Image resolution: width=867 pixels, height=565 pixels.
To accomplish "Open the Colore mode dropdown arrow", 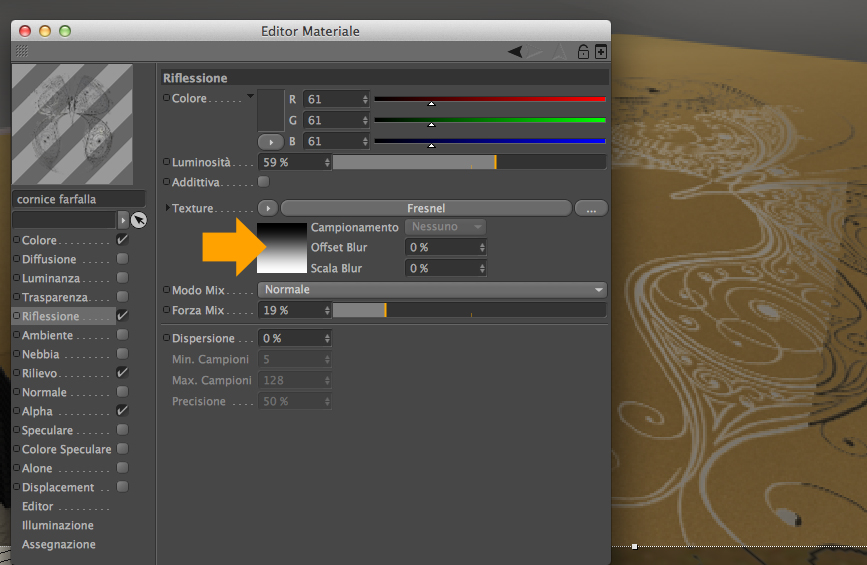I will [x=250, y=97].
